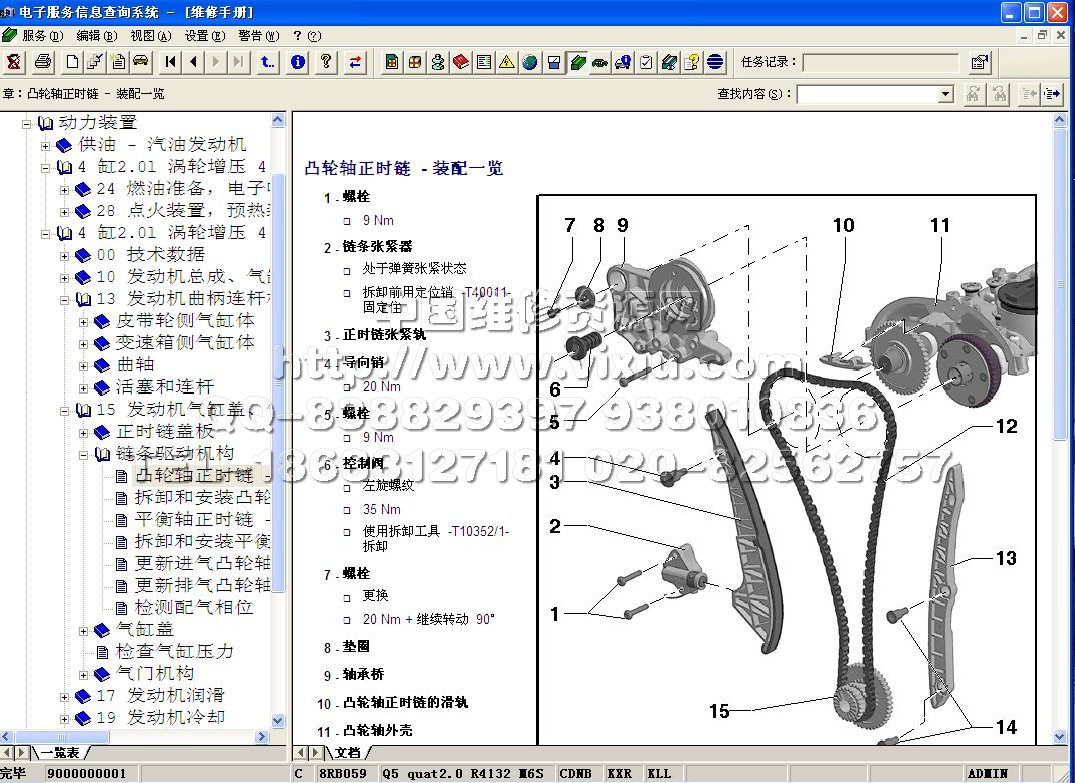Image resolution: width=1075 pixels, height=783 pixels.
Task: Open the 设置 menu
Action: pyautogui.click(x=203, y=35)
